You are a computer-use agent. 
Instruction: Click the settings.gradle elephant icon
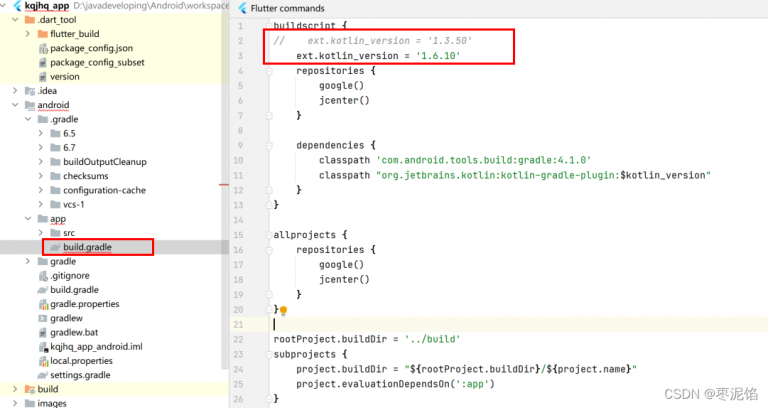click(42, 375)
